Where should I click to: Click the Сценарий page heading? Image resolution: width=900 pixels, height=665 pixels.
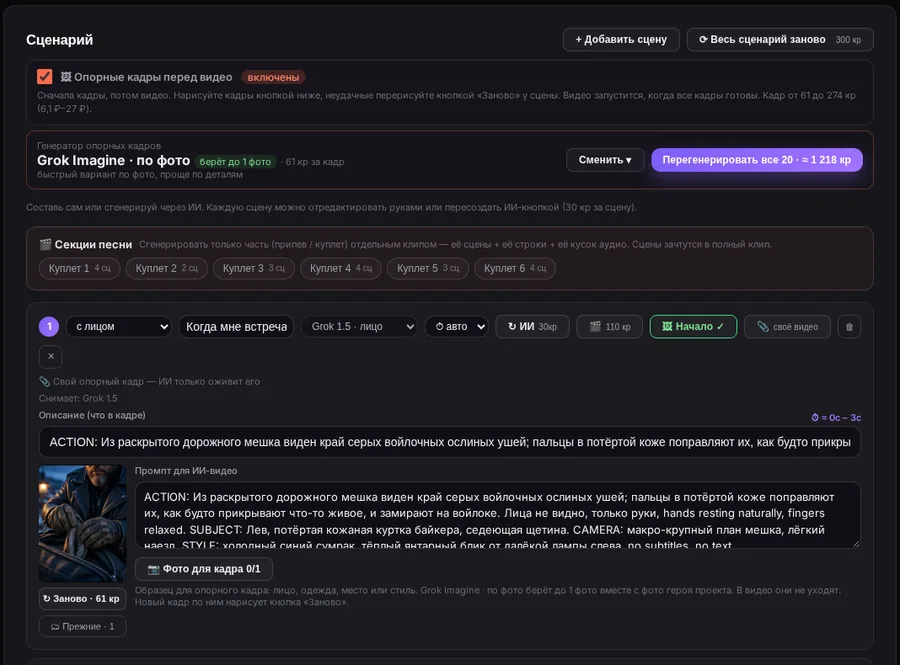[x=60, y=40]
